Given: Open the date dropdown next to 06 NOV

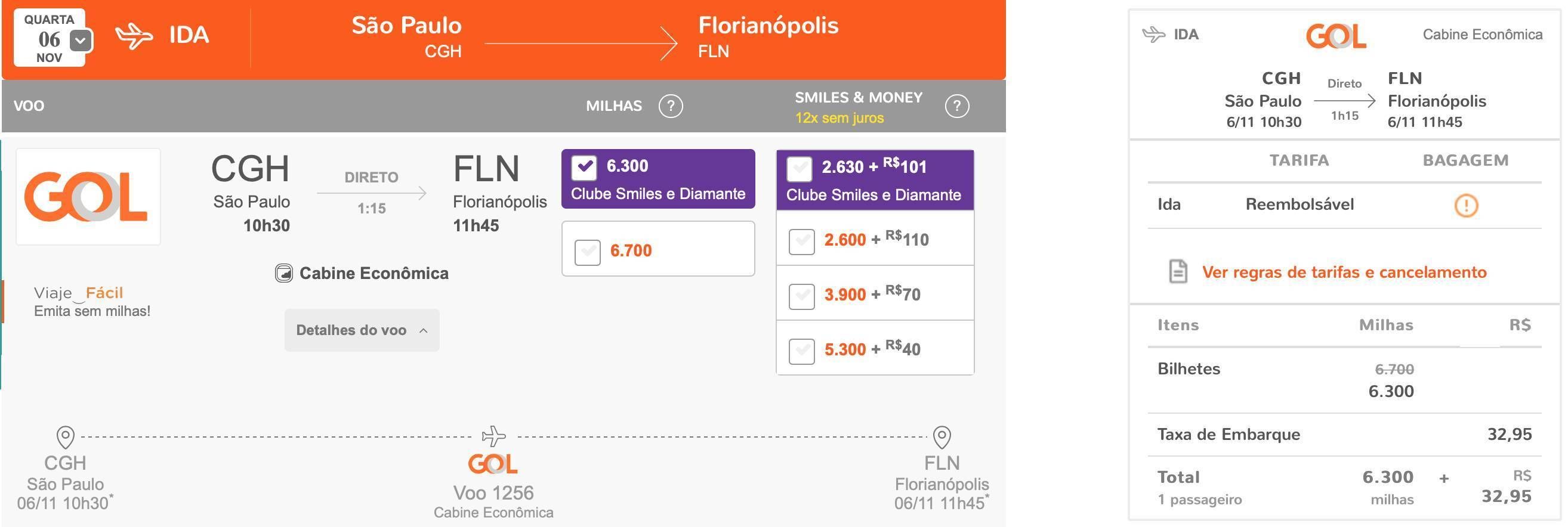Looking at the screenshot, I should [81, 41].
